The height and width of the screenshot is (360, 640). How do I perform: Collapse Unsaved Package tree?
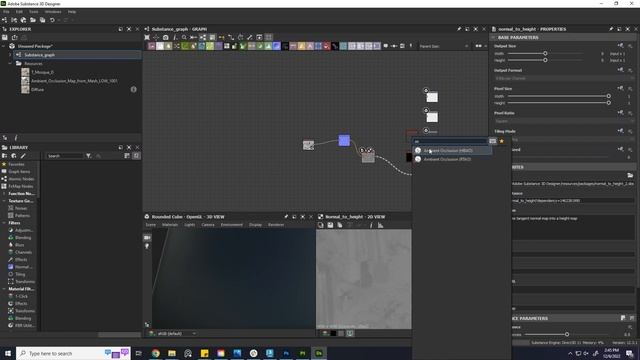coord(4,46)
